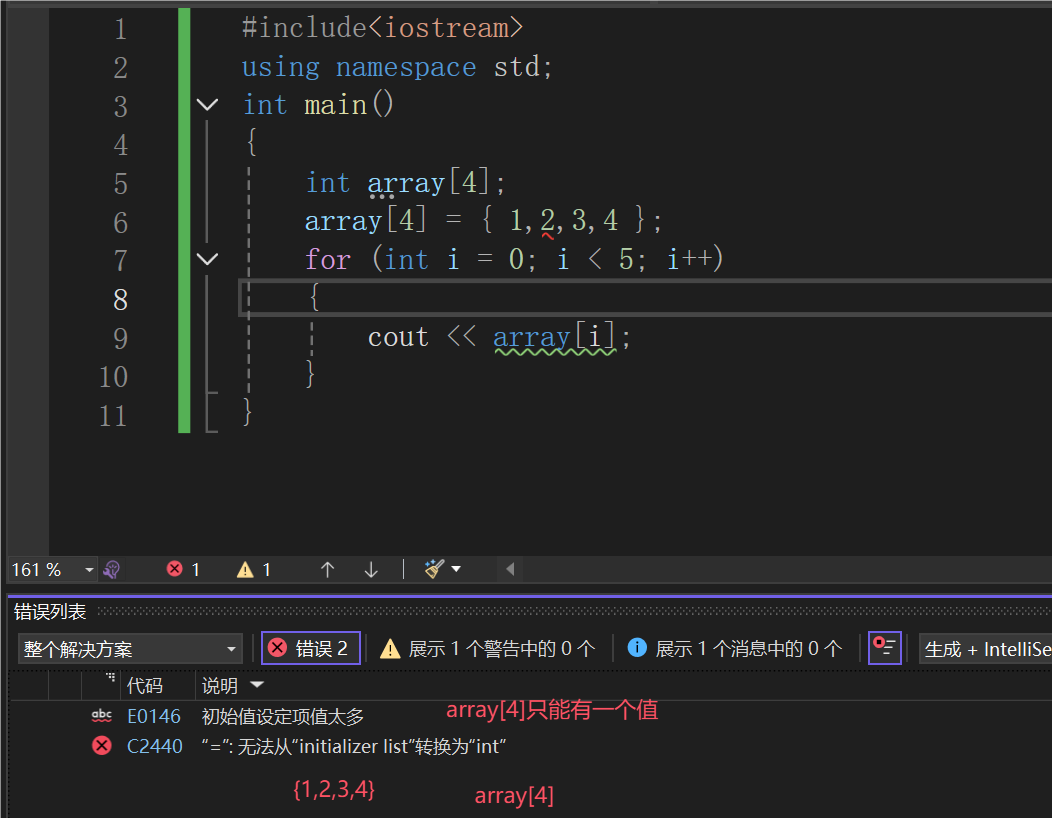Sort by the 代码 column header
The height and width of the screenshot is (818, 1052).
pyautogui.click(x=145, y=686)
